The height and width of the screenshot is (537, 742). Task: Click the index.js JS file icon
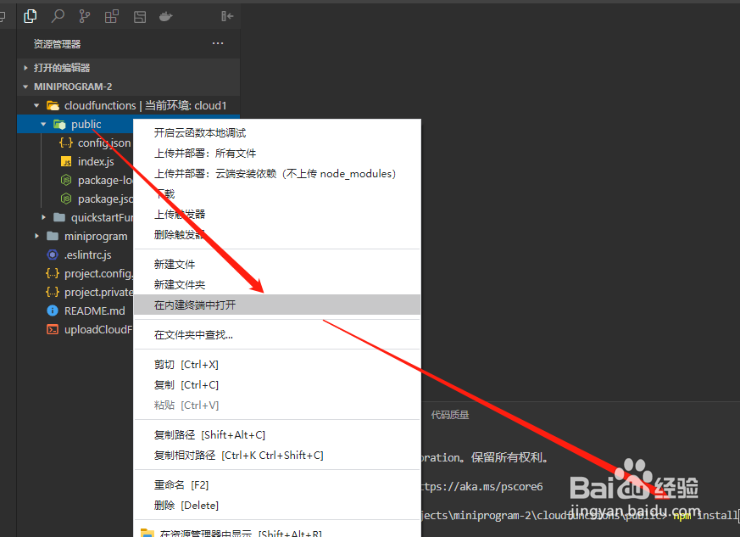[66, 162]
